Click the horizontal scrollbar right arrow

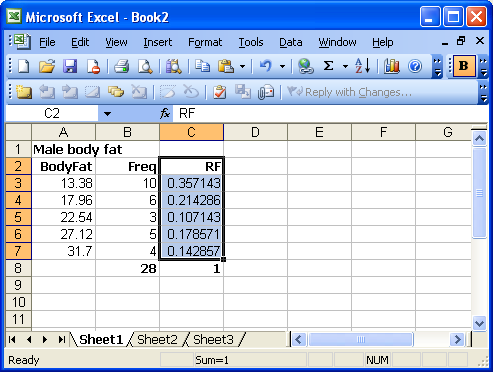tap(458, 340)
